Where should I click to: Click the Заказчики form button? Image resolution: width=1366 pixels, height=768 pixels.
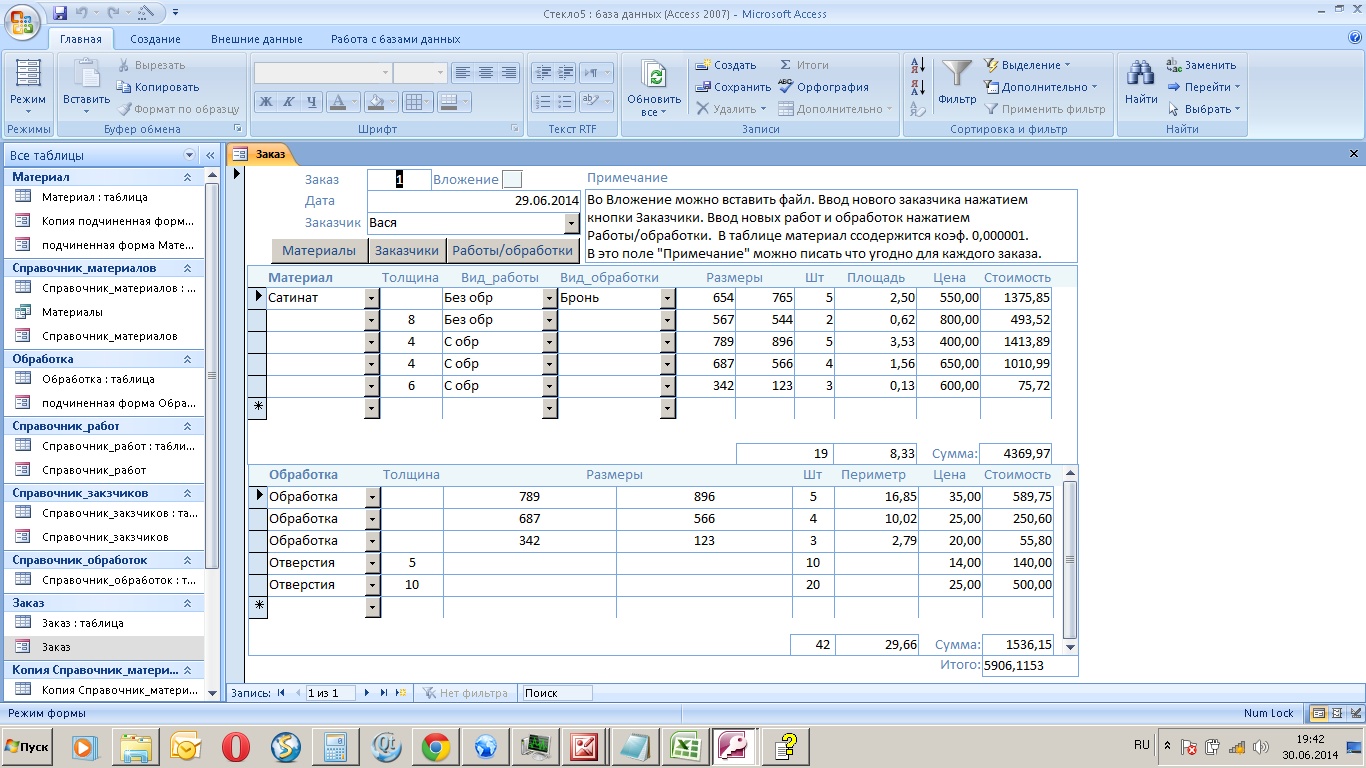tap(407, 251)
